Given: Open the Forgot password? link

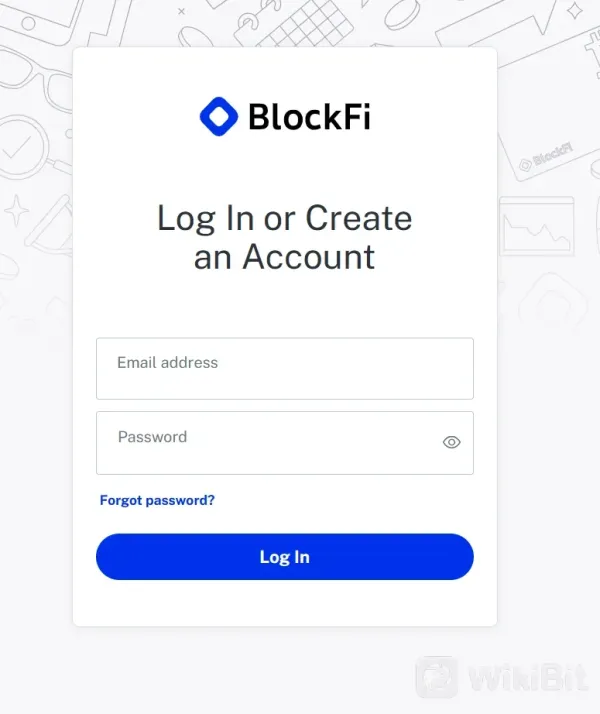Looking at the screenshot, I should (x=157, y=500).
